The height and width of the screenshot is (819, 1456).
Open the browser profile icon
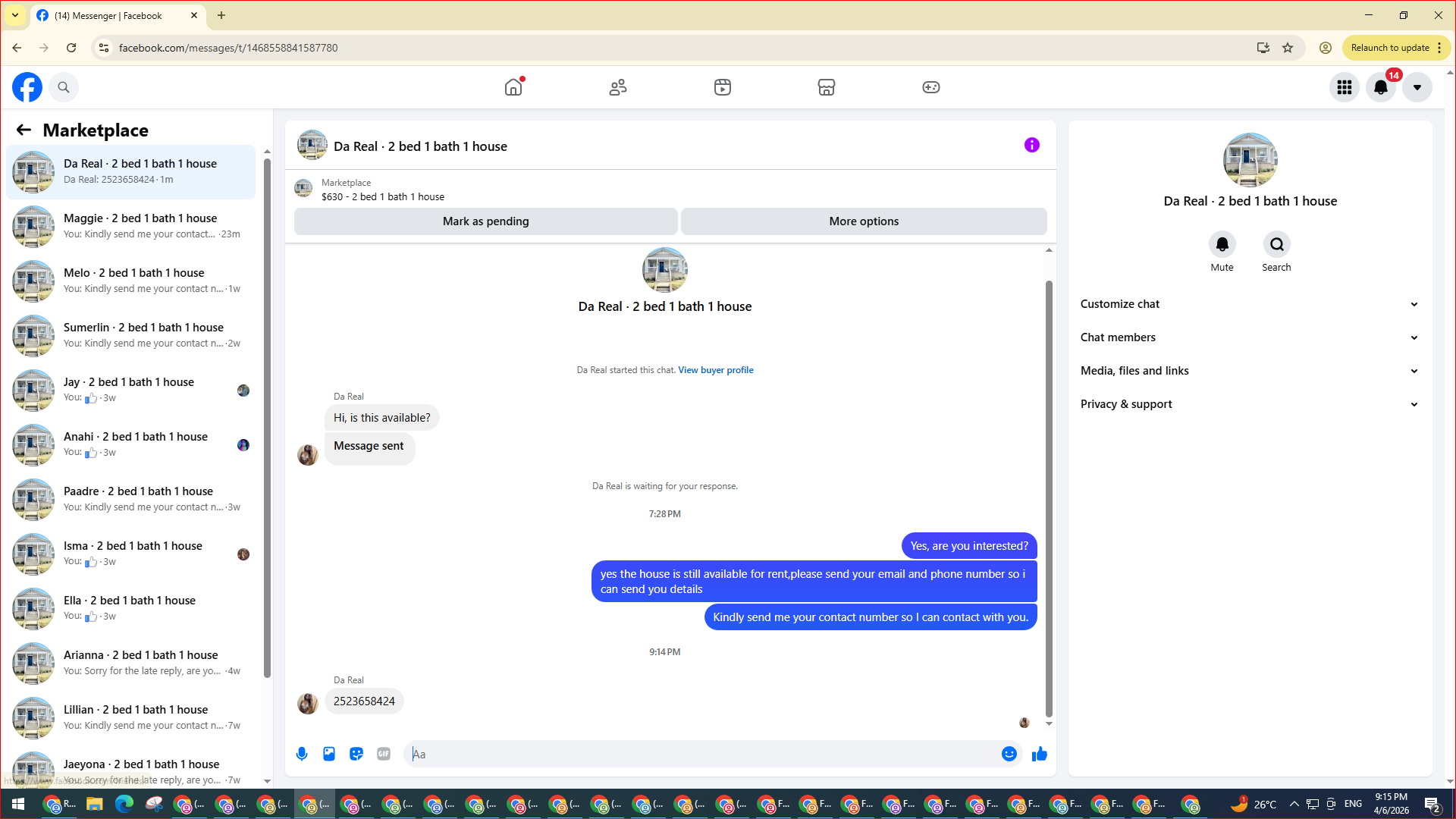pyautogui.click(x=1326, y=48)
